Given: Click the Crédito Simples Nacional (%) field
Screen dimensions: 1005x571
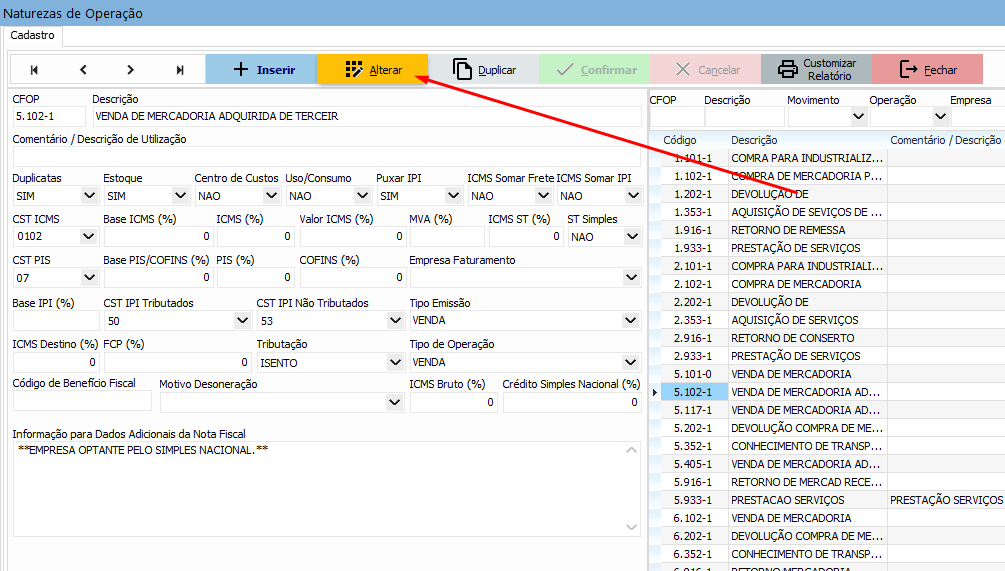Looking at the screenshot, I should click(572, 402).
